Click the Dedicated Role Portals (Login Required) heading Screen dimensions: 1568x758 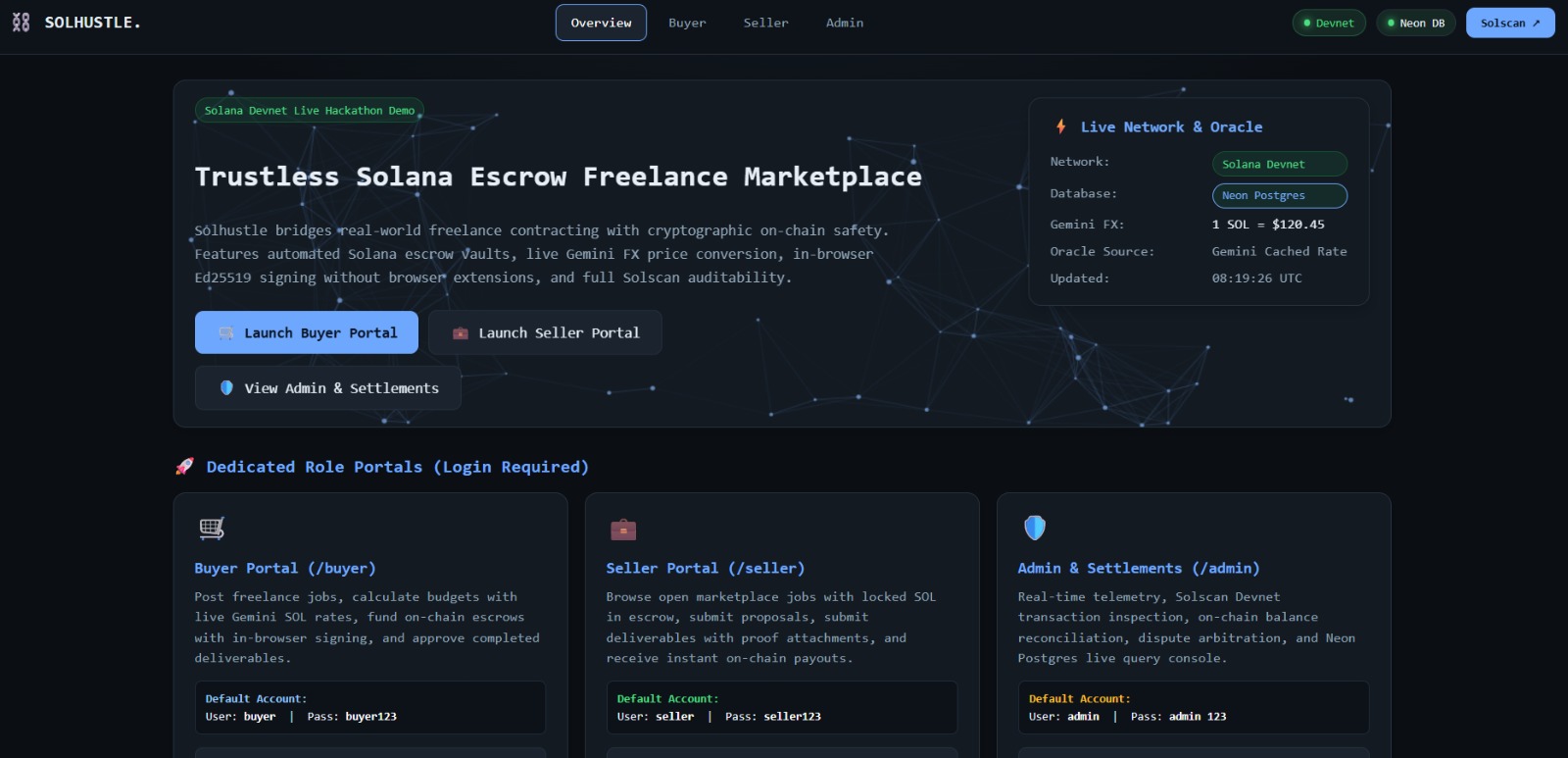point(398,467)
